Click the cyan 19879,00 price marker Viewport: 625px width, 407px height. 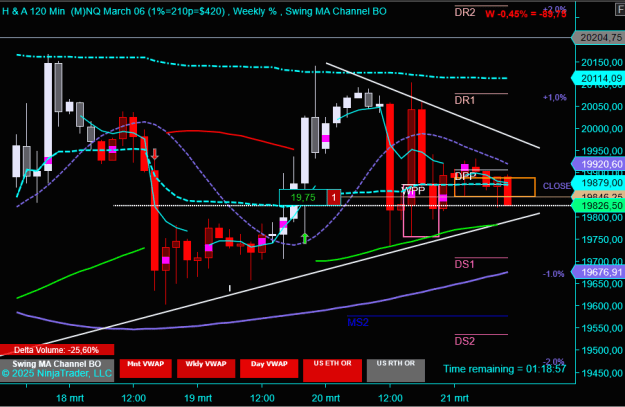pyautogui.click(x=598, y=183)
